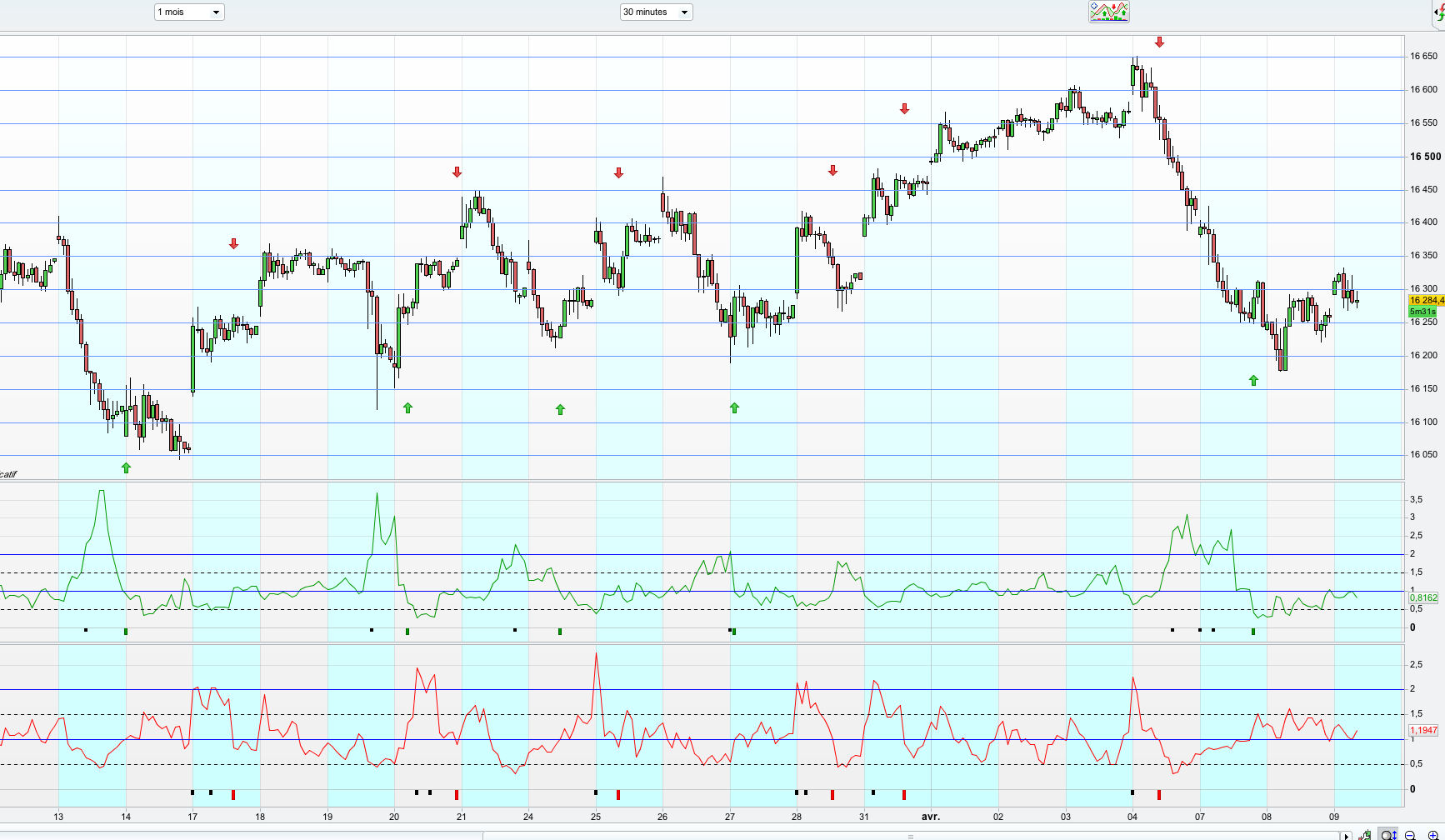This screenshot has height=840, width=1445.
Task: Expand the side panel arrows icon
Action: coord(1440,12)
